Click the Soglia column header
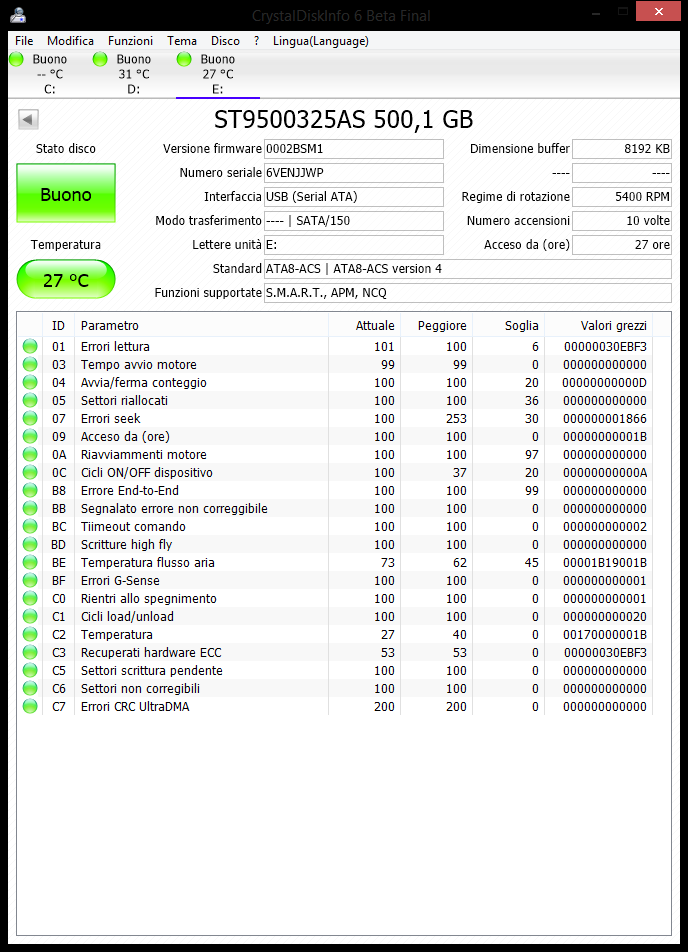The image size is (688, 952). click(x=509, y=325)
